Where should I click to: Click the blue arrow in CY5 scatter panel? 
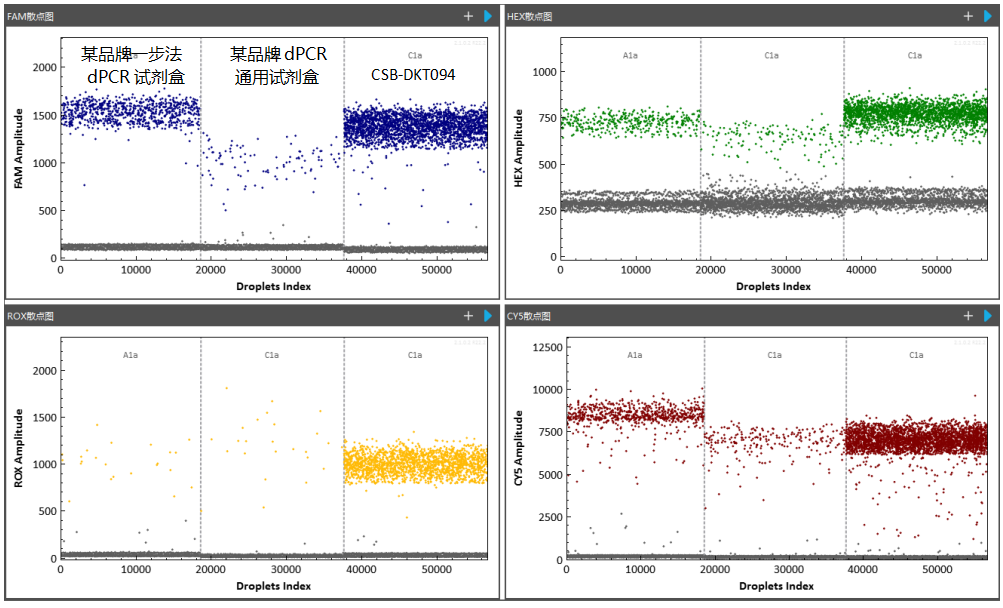tap(987, 316)
